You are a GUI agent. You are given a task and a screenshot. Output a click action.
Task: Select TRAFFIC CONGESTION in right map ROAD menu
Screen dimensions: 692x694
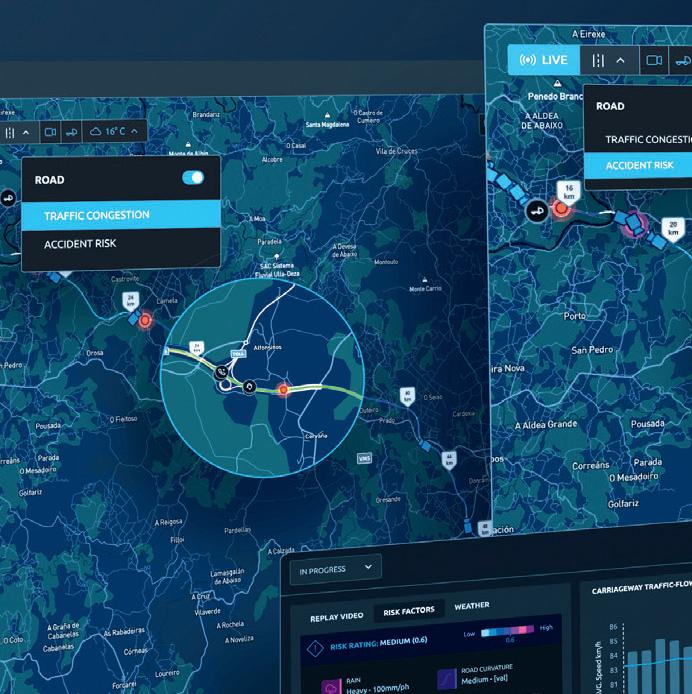pos(649,139)
